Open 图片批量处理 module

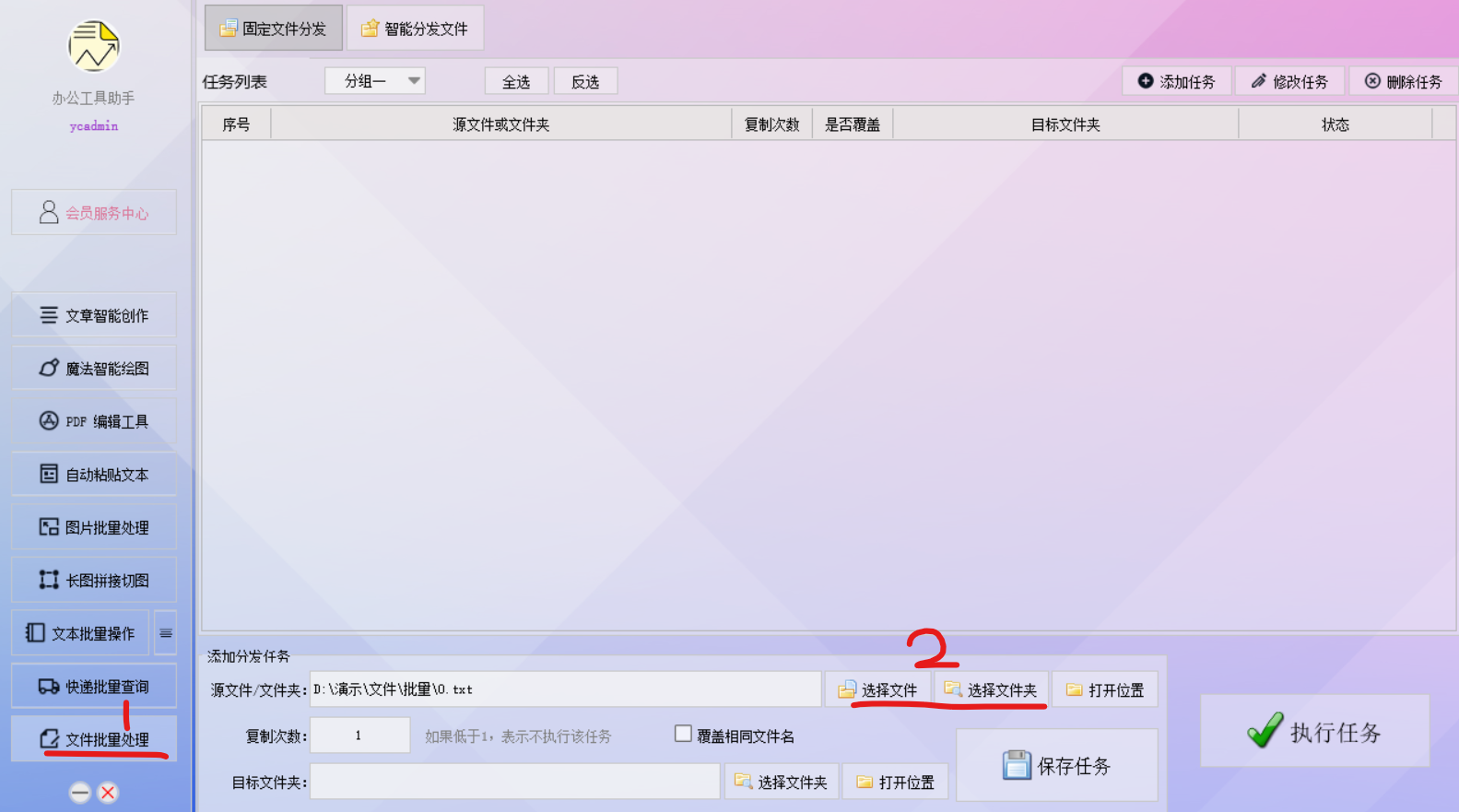(x=94, y=527)
